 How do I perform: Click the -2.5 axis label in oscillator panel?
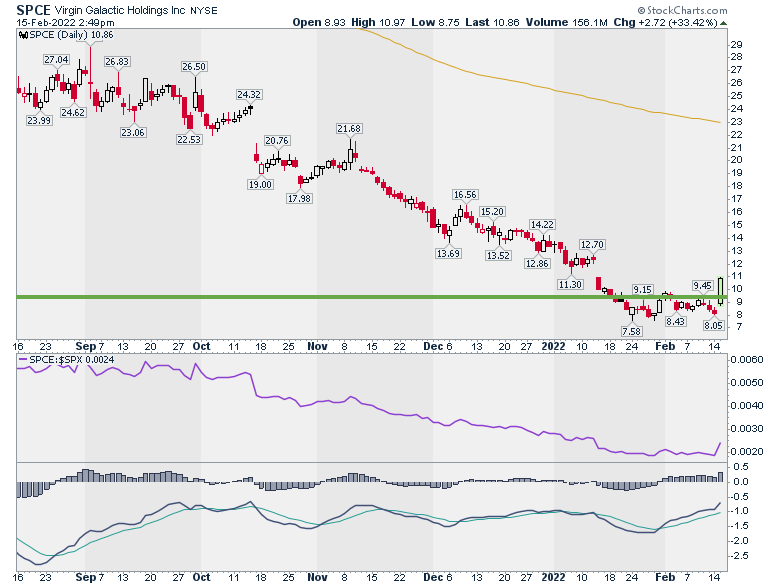[738, 555]
